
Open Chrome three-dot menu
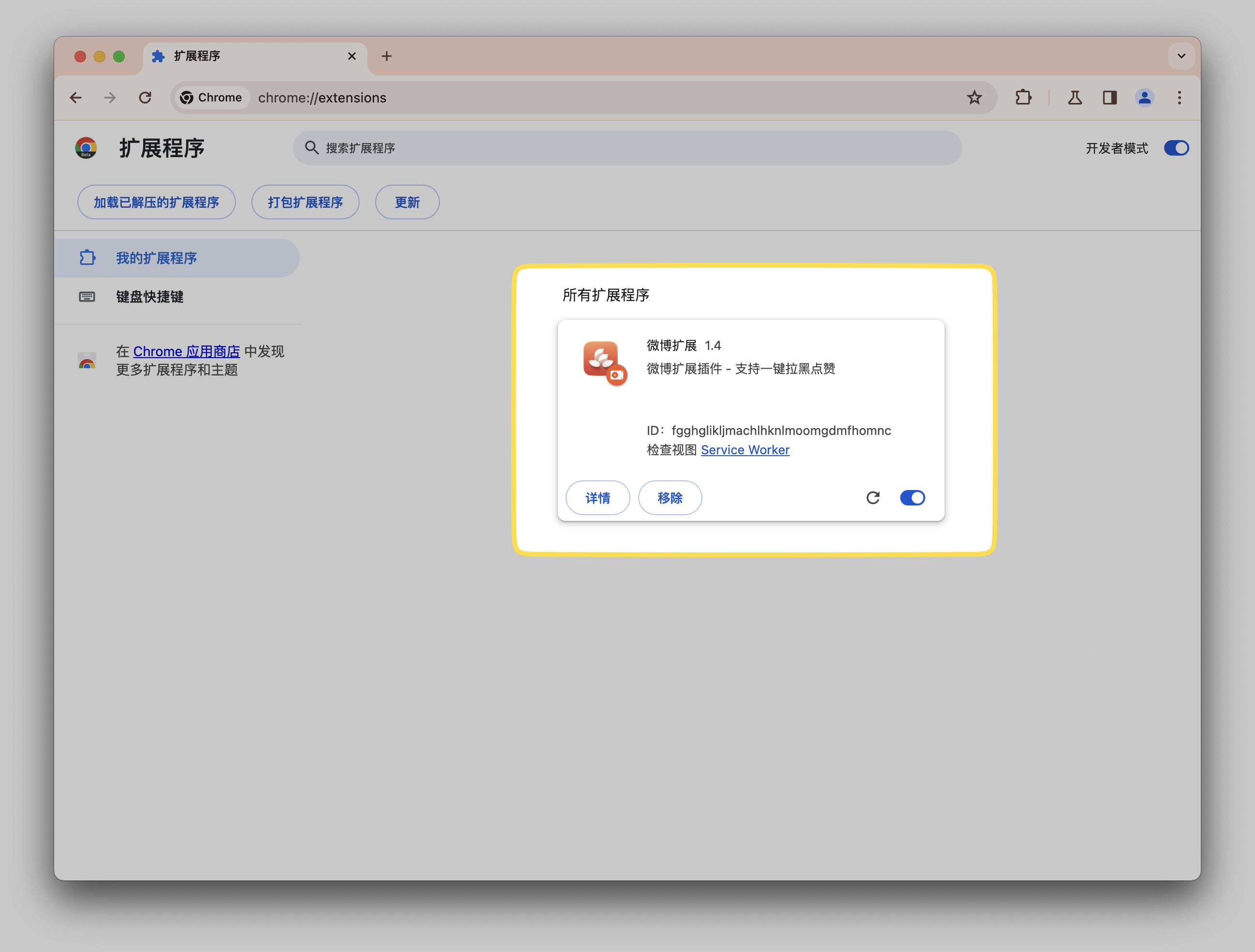[1180, 98]
